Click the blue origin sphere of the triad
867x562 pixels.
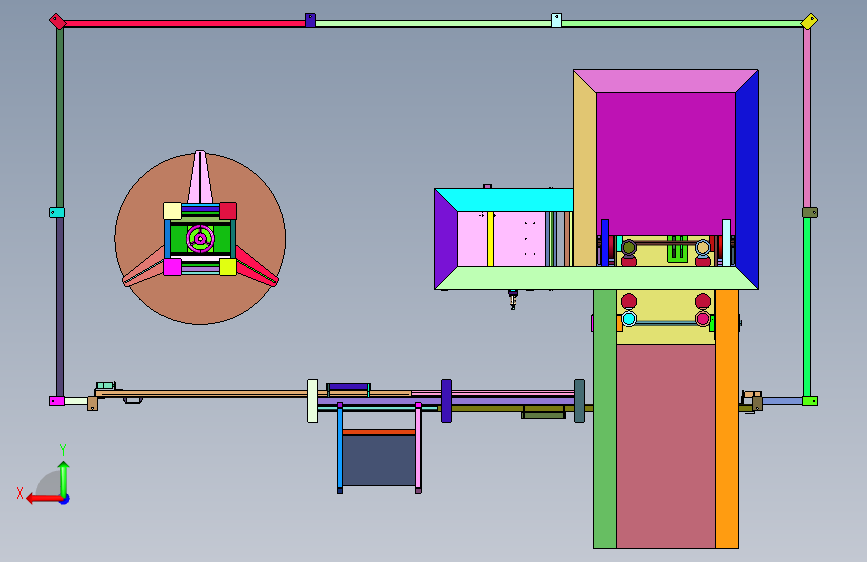click(x=65, y=499)
